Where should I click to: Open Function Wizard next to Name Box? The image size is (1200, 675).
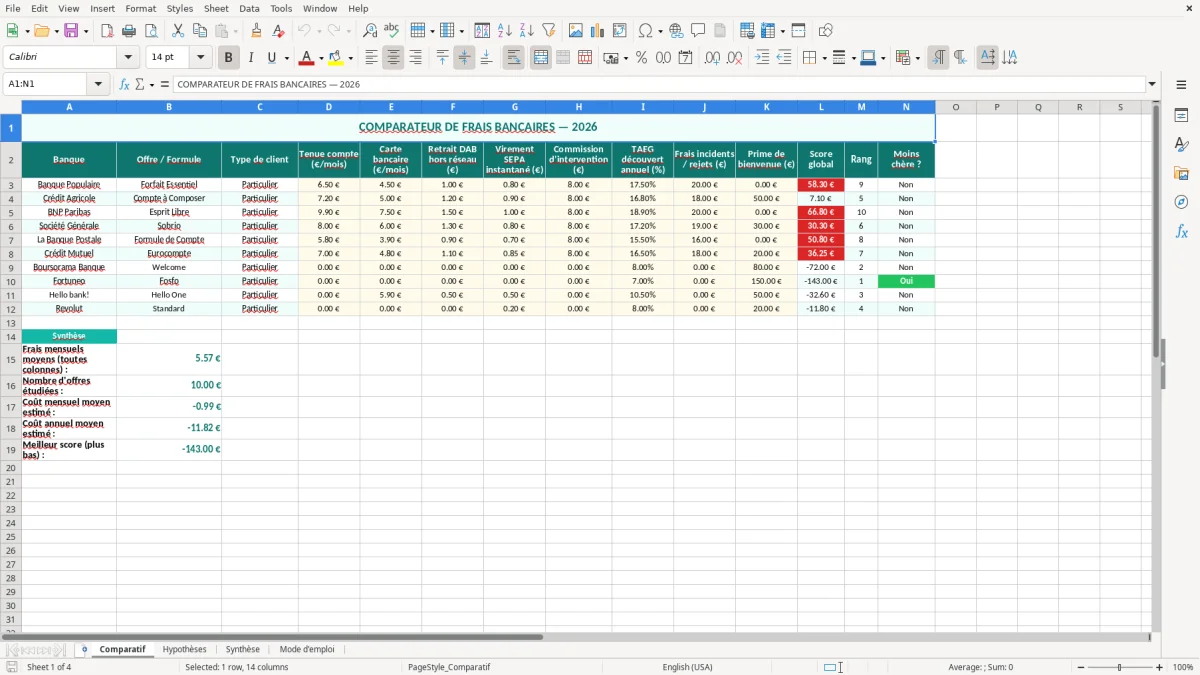pyautogui.click(x=125, y=85)
